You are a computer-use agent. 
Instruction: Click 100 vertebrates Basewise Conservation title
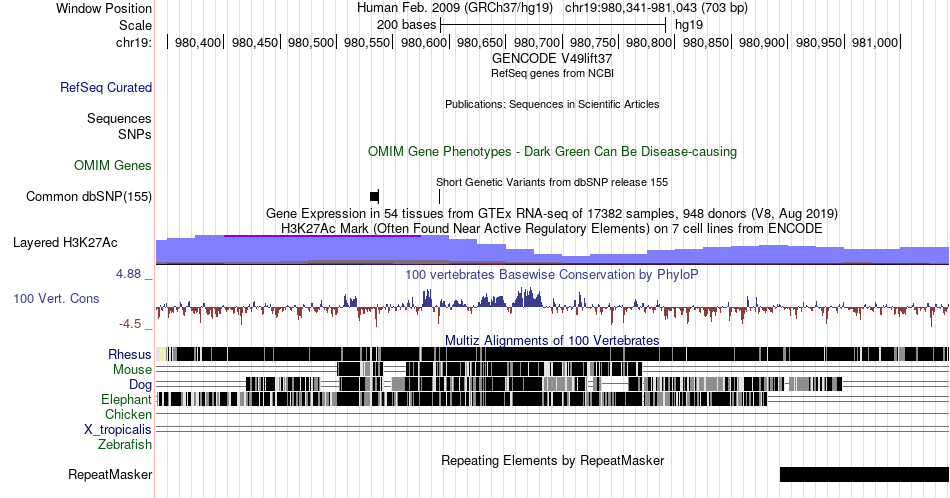pyautogui.click(x=552, y=274)
